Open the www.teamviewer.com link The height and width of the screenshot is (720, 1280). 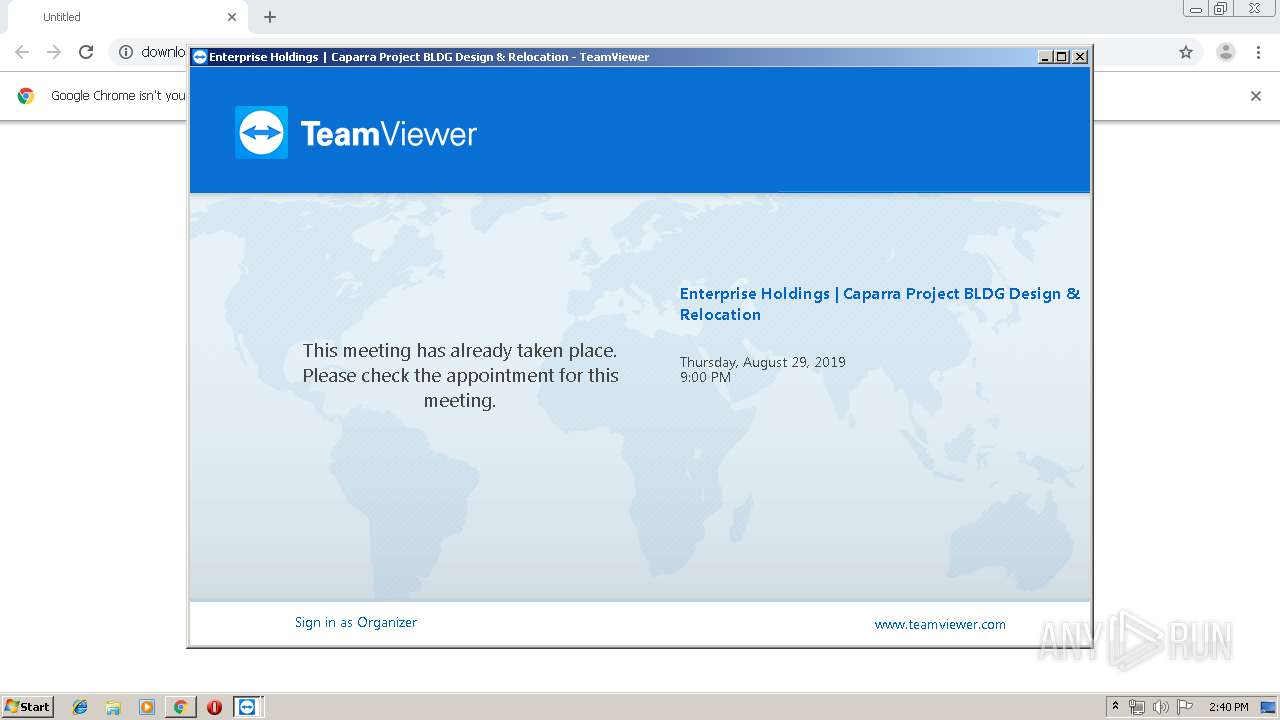(940, 624)
